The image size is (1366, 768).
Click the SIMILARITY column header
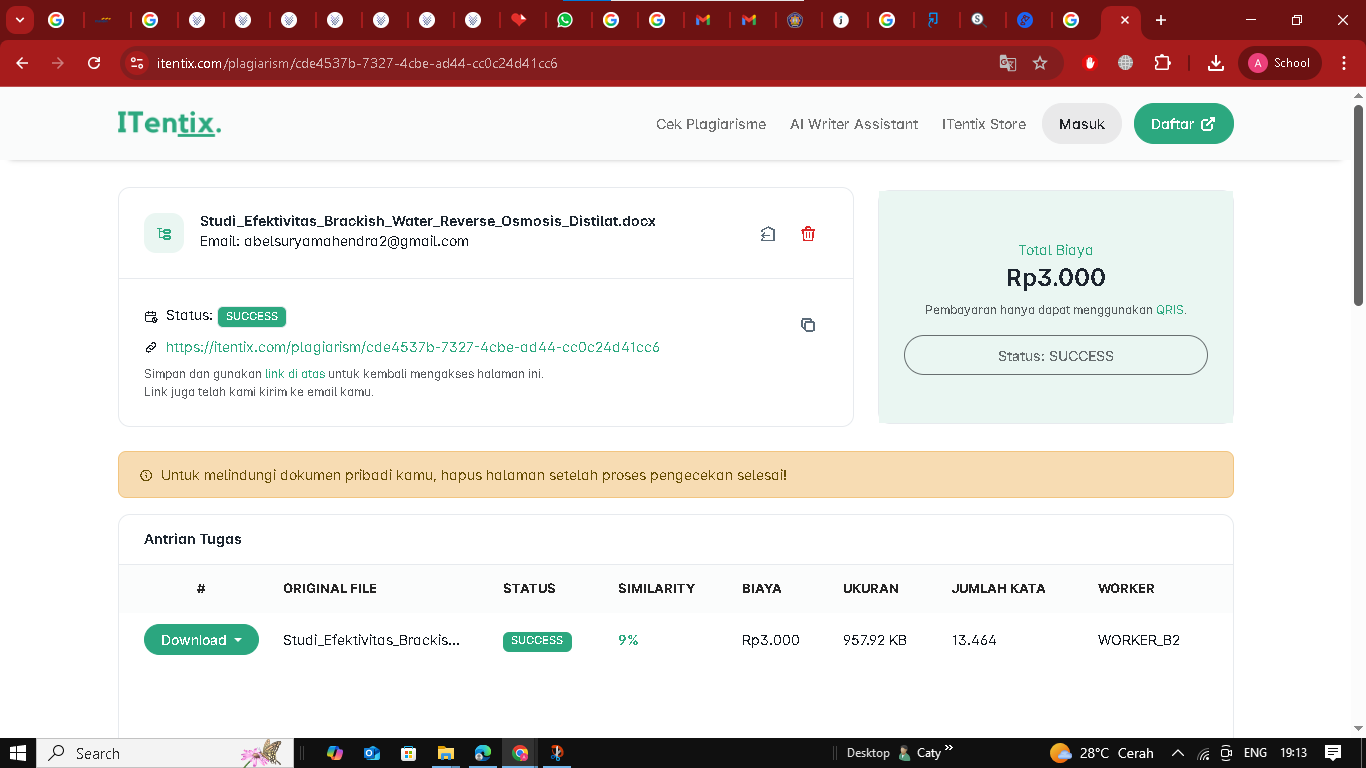656,588
